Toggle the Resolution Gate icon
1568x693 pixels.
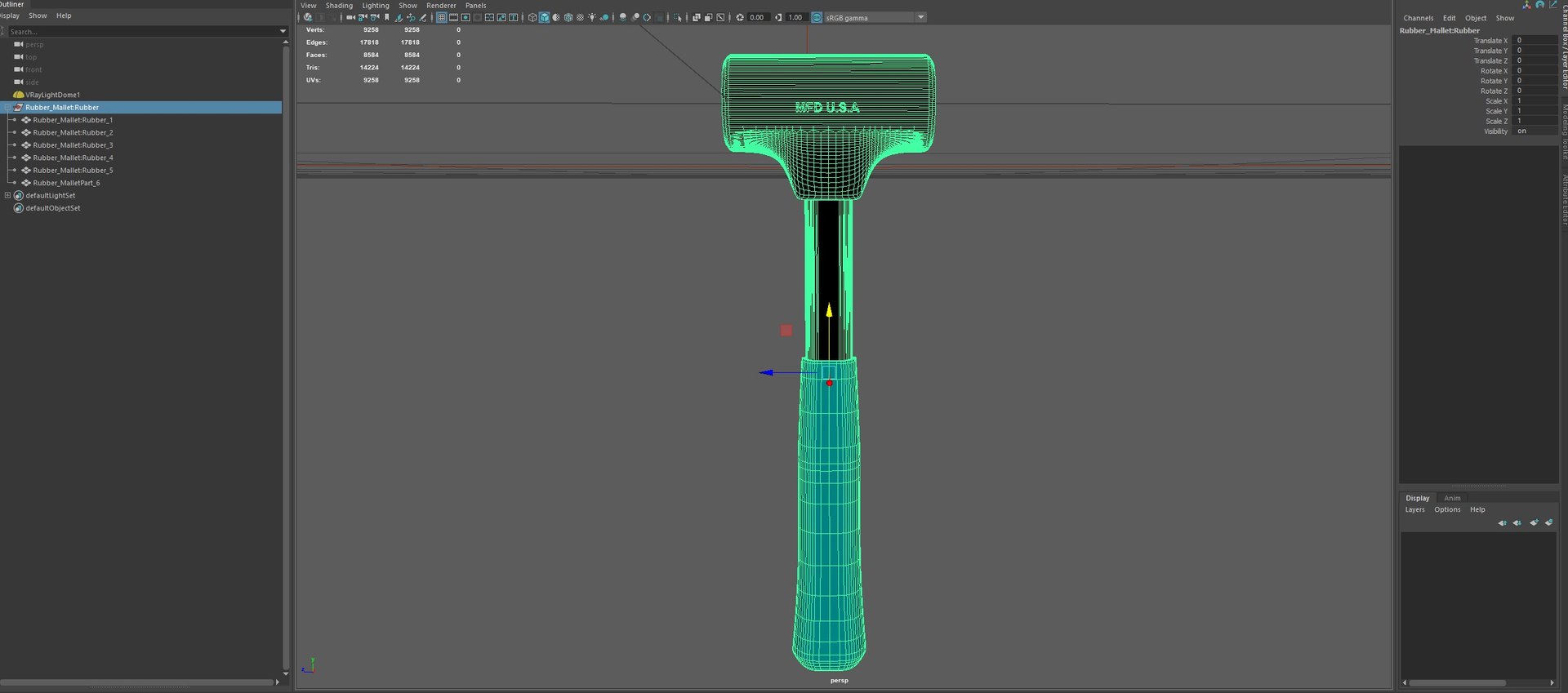coord(465,17)
